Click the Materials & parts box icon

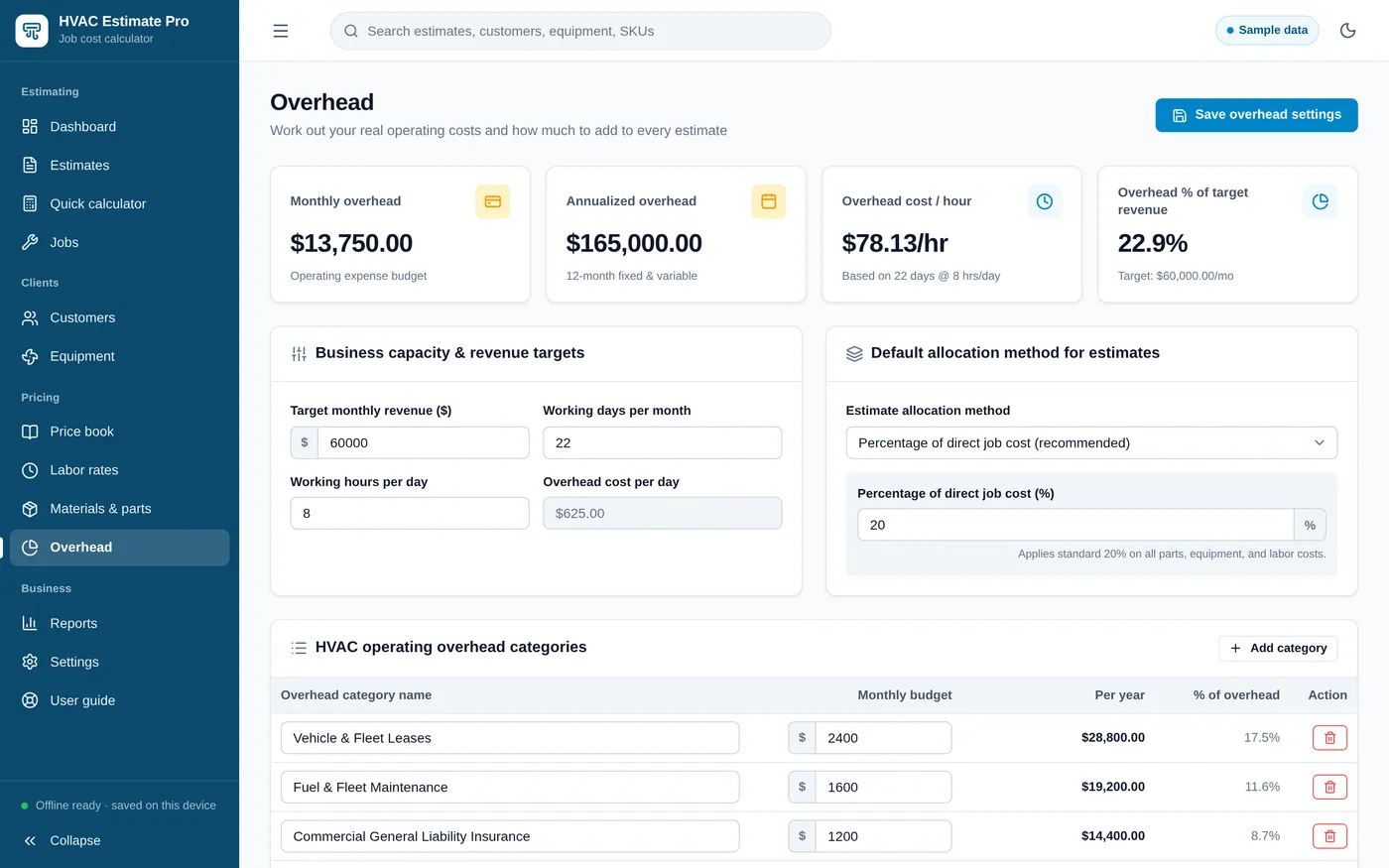(x=30, y=510)
